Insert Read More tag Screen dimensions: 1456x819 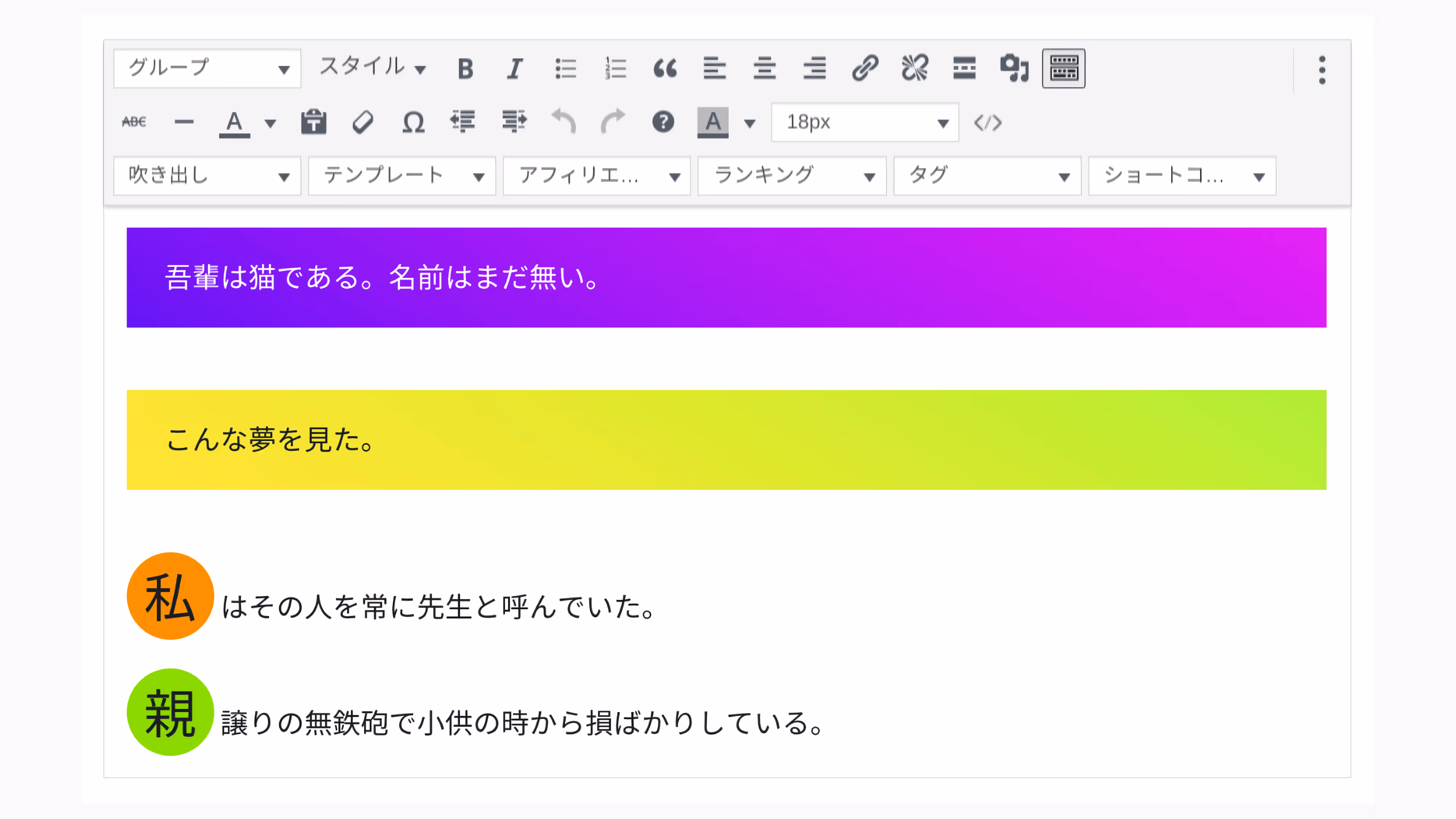pos(964,69)
